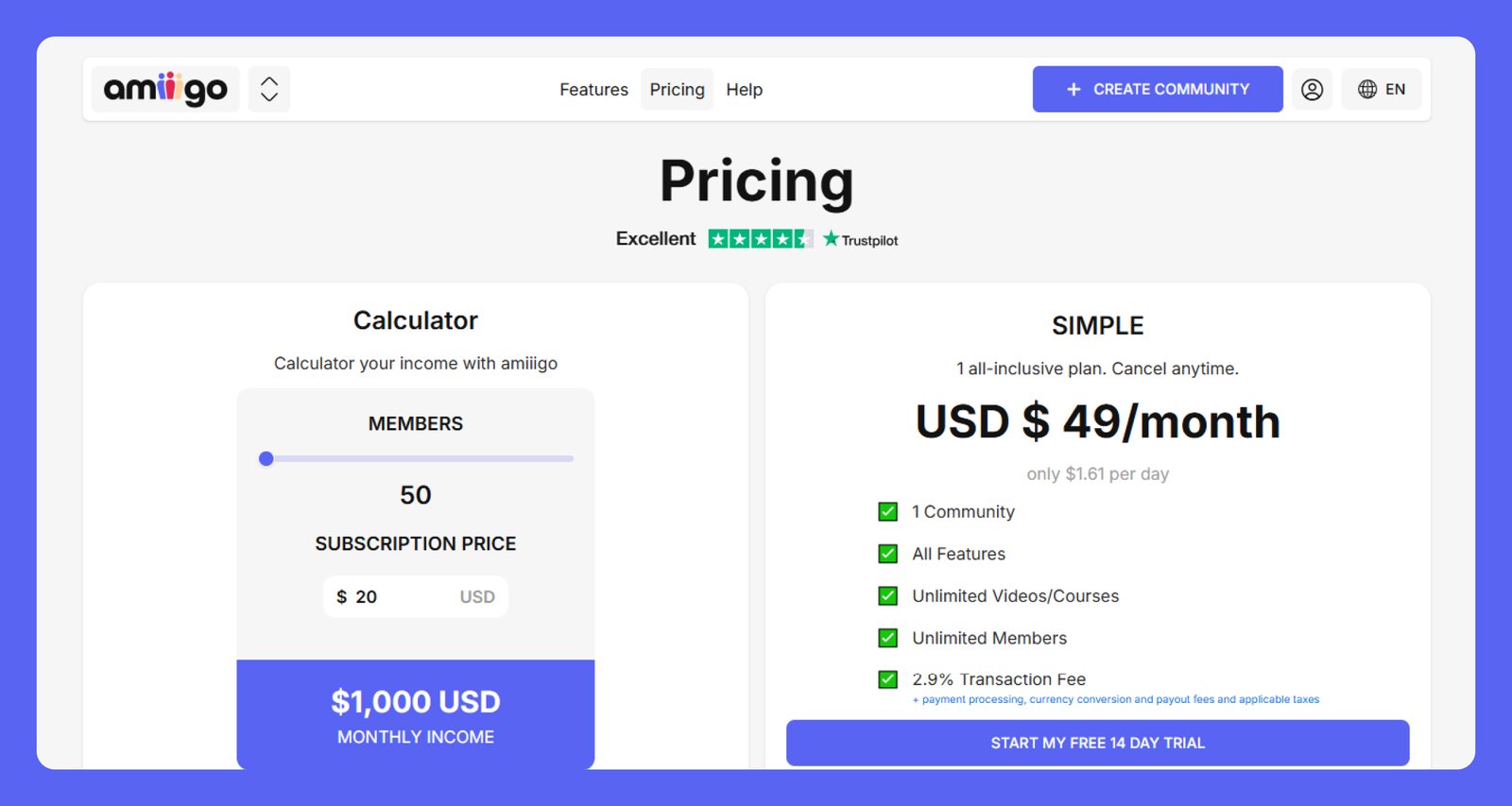Open the Trustpilot logo link

pyautogui.click(x=861, y=240)
